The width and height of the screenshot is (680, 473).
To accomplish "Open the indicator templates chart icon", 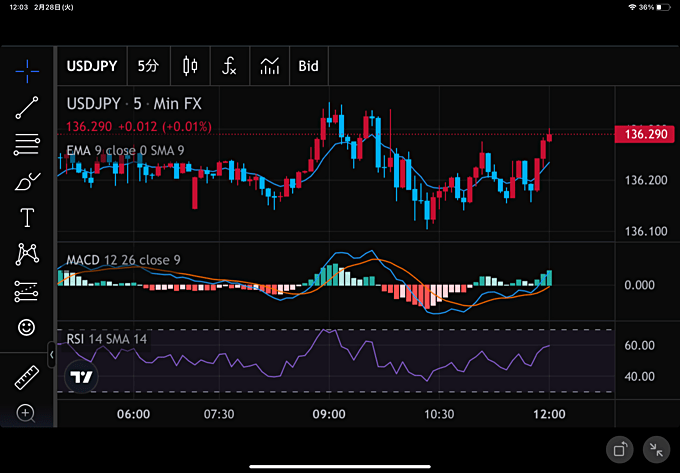I will [269, 66].
